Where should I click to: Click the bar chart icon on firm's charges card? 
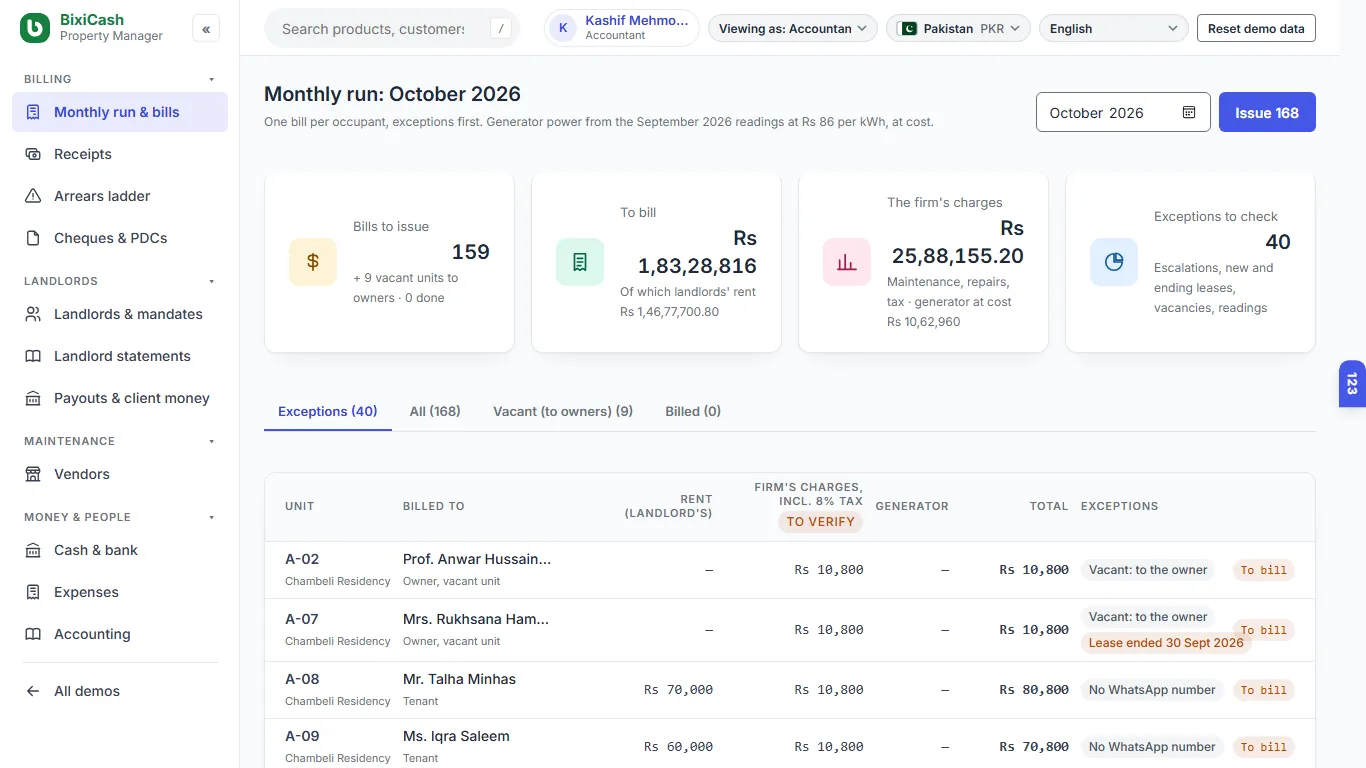point(847,262)
